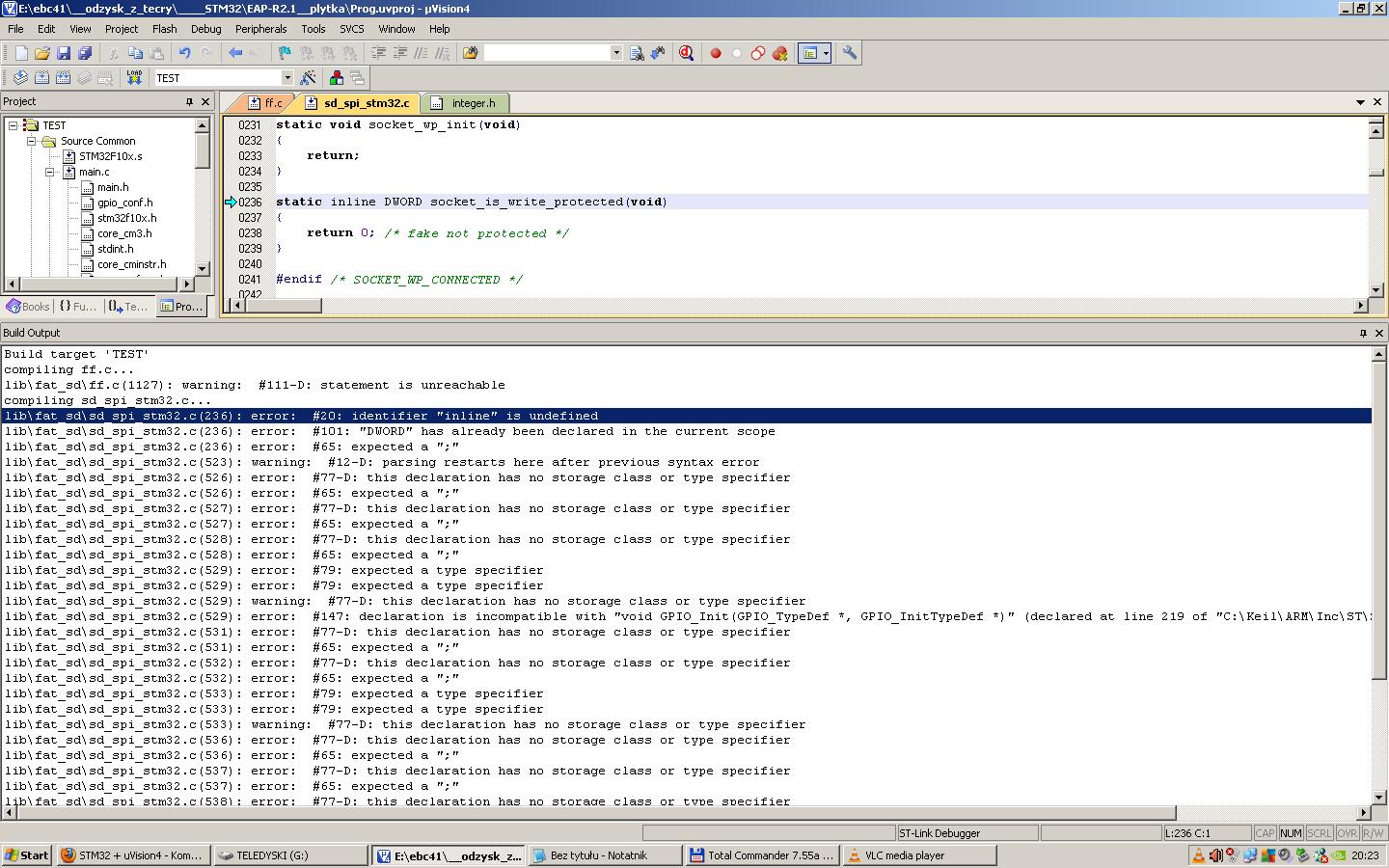
Task: Click the LOAD download-to-flash icon
Action: (x=134, y=77)
